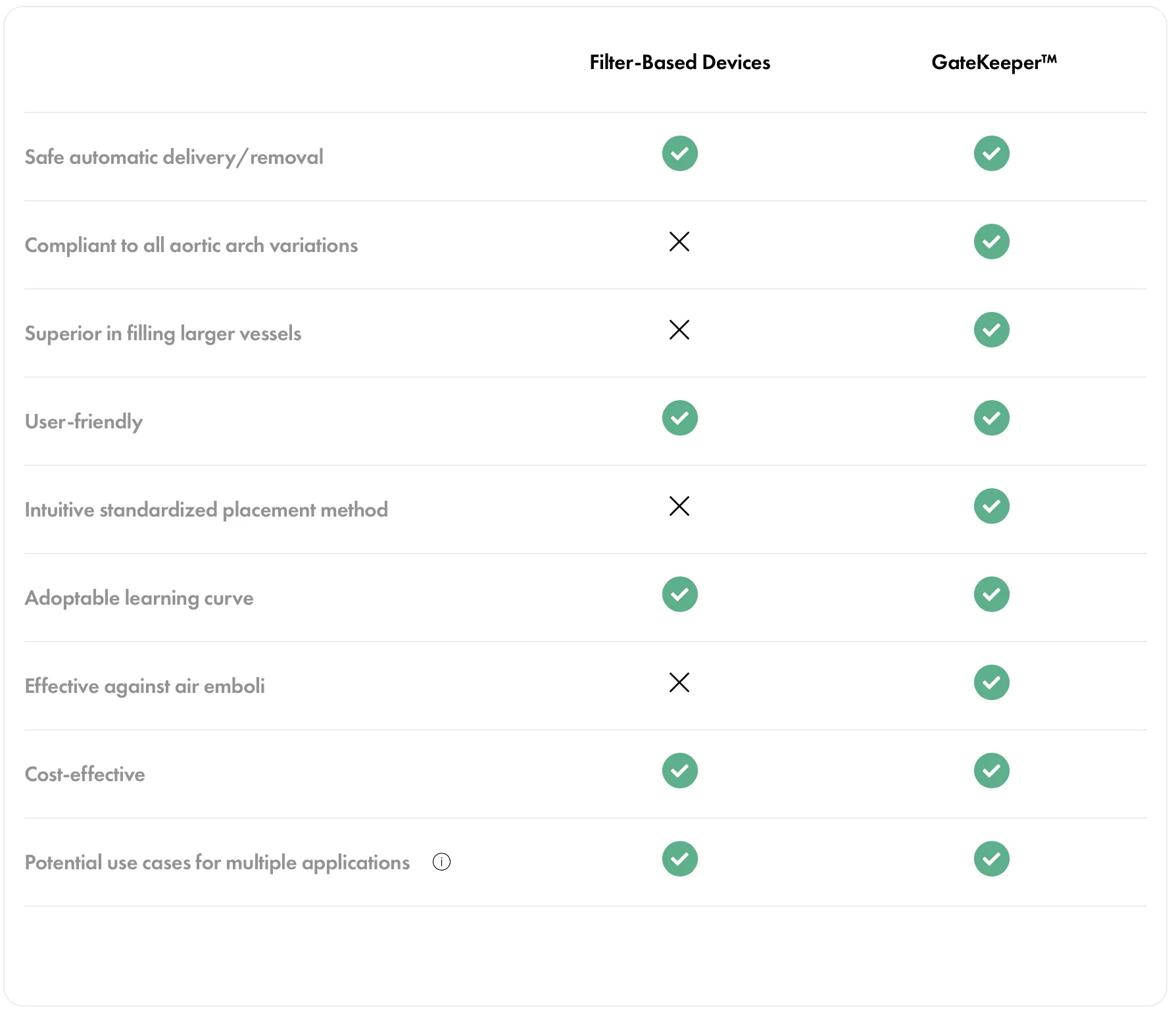Click GateKeeper check for User-friendly row
This screenshot has width=1176, height=1016.
[991, 418]
